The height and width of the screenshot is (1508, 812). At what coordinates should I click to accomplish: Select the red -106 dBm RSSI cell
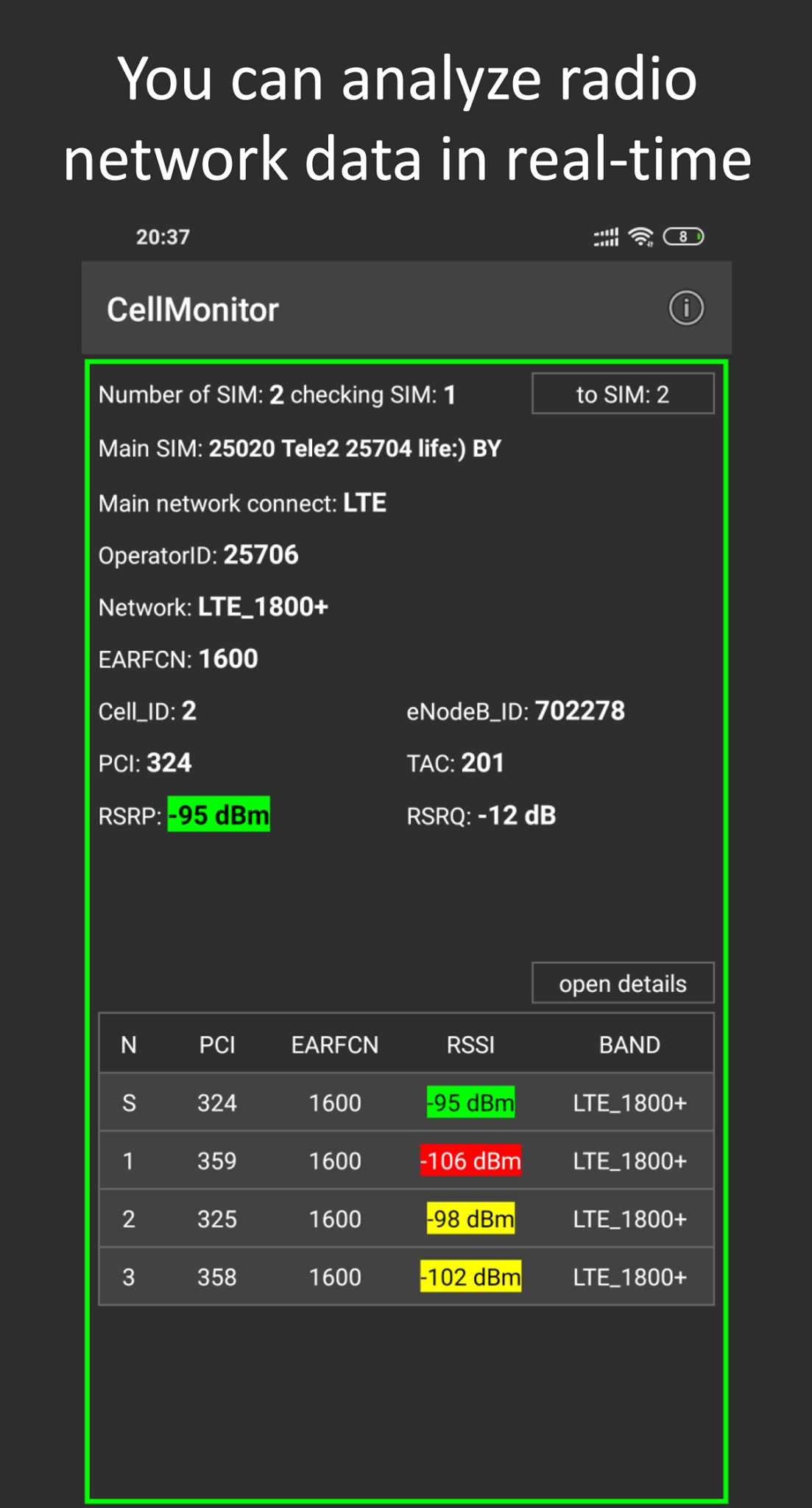[470, 1160]
